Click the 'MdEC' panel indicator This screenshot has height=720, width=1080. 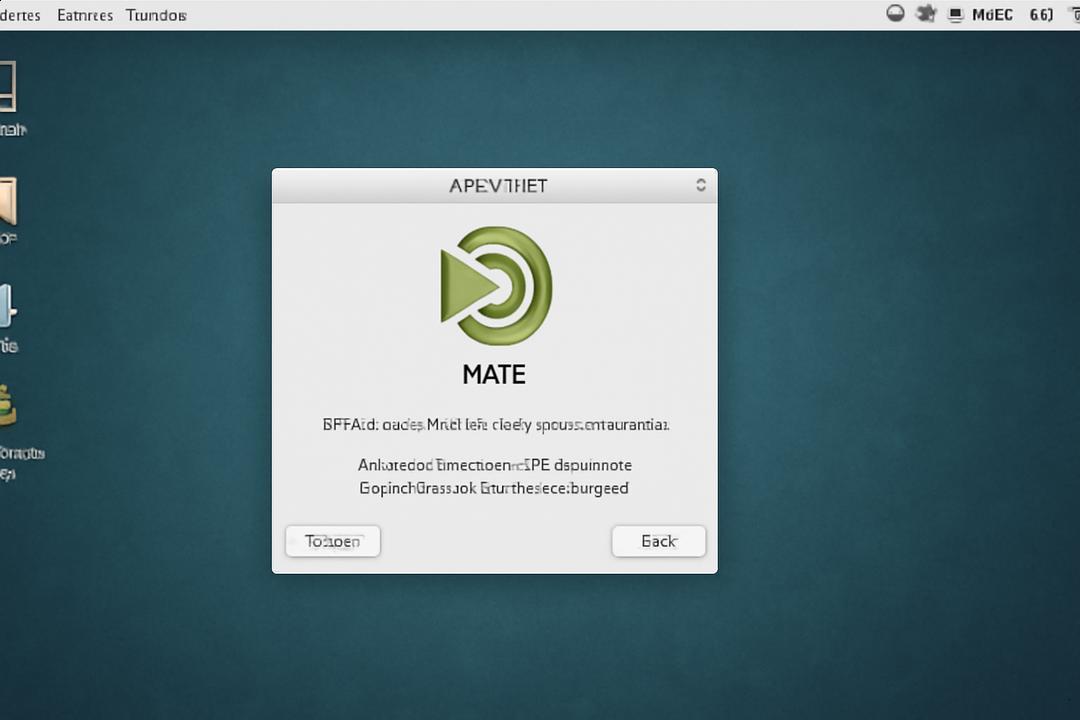point(992,15)
